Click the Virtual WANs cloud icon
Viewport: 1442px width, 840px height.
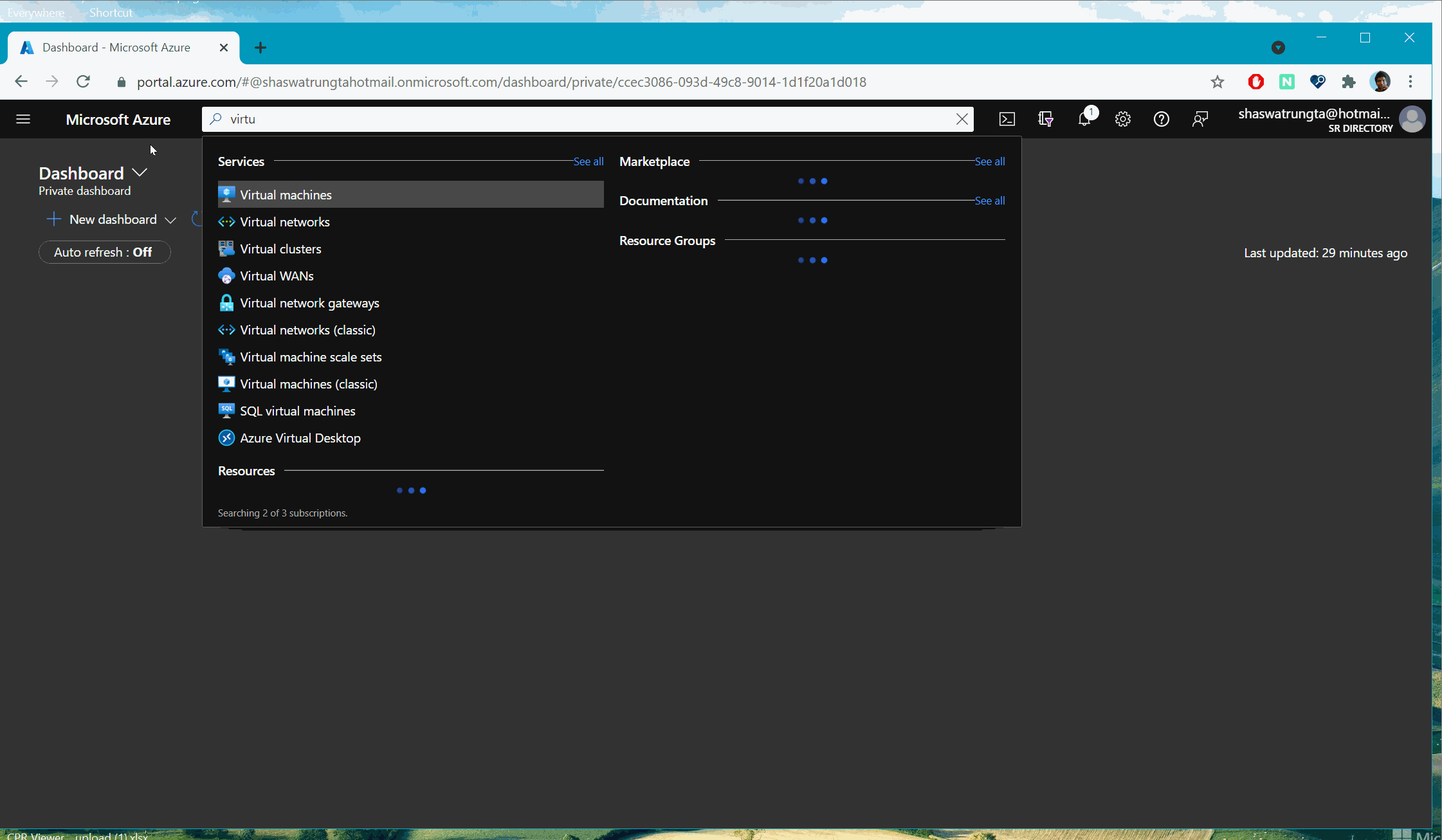[x=226, y=276]
